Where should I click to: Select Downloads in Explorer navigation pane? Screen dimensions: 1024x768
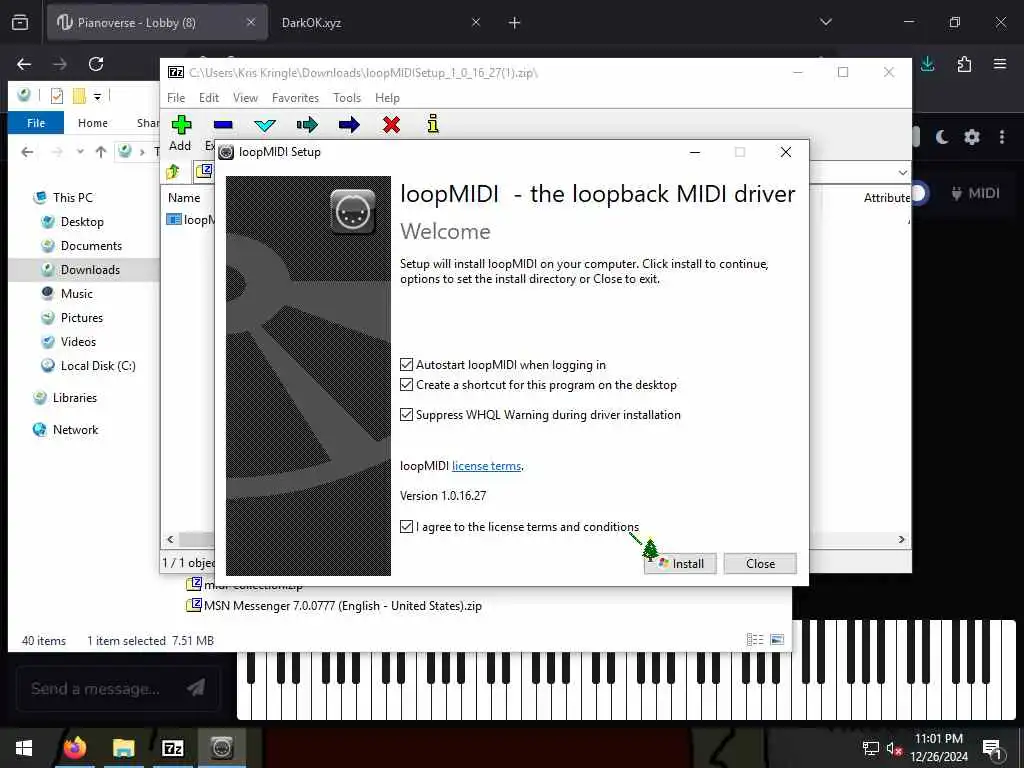[x=90, y=270]
